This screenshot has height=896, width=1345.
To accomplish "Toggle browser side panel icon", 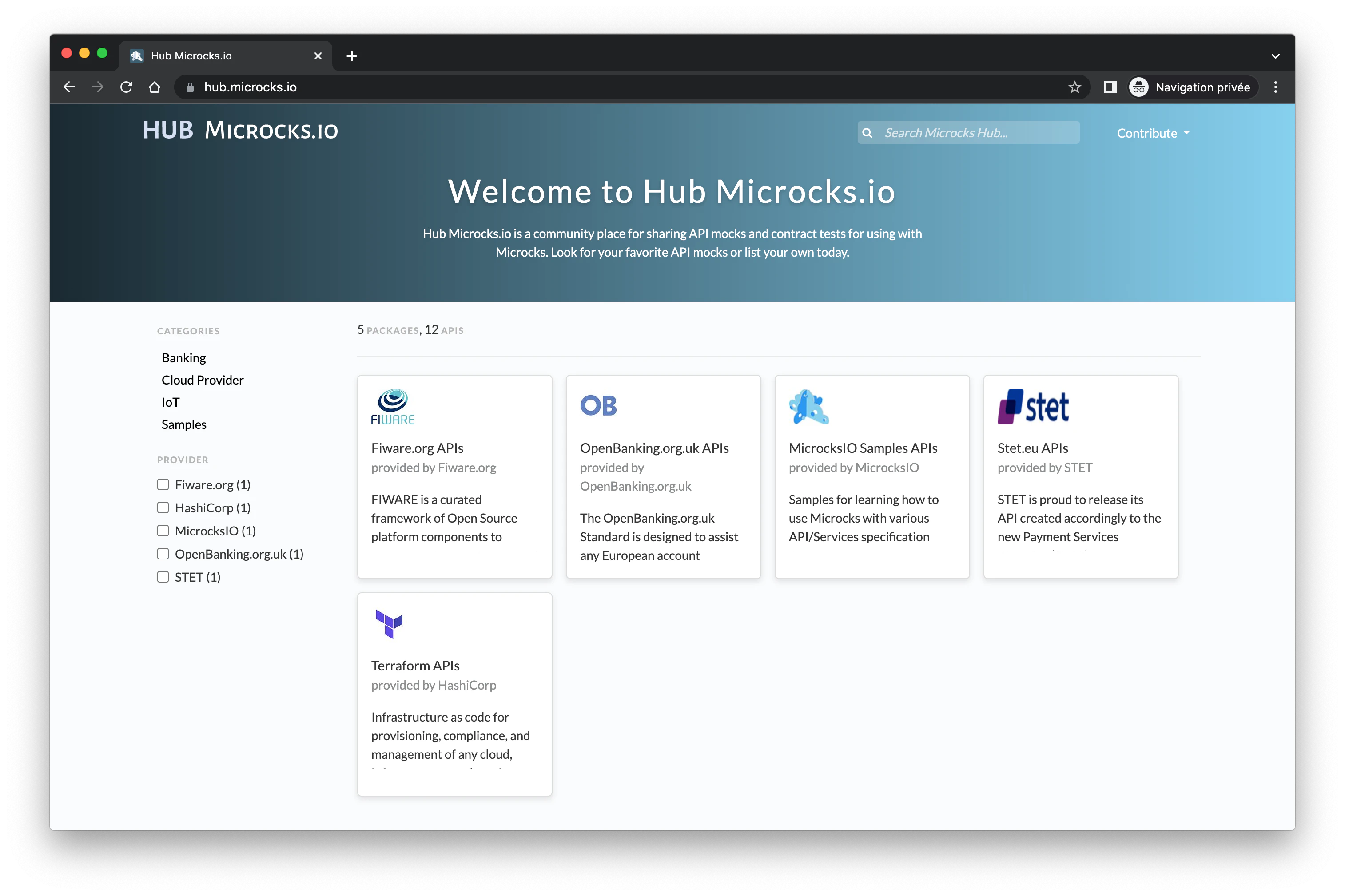I will [1110, 87].
